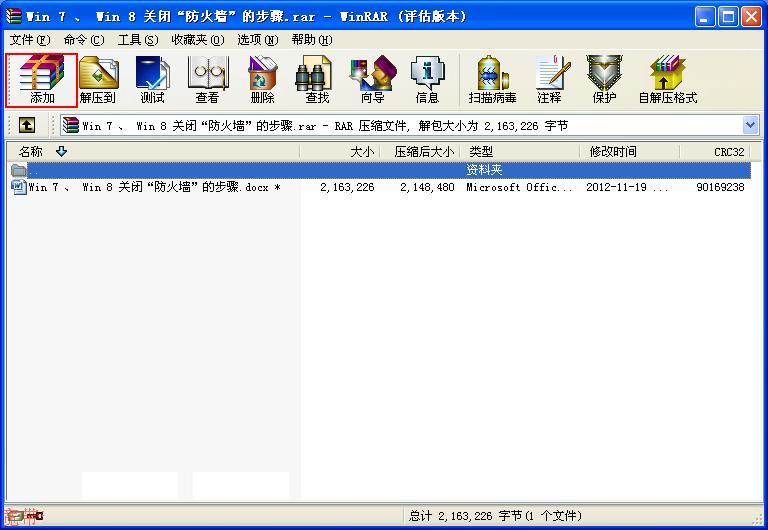This screenshot has width=768, height=530.
Task: Run the 测试 (Test) archive tool
Action: coord(152,80)
